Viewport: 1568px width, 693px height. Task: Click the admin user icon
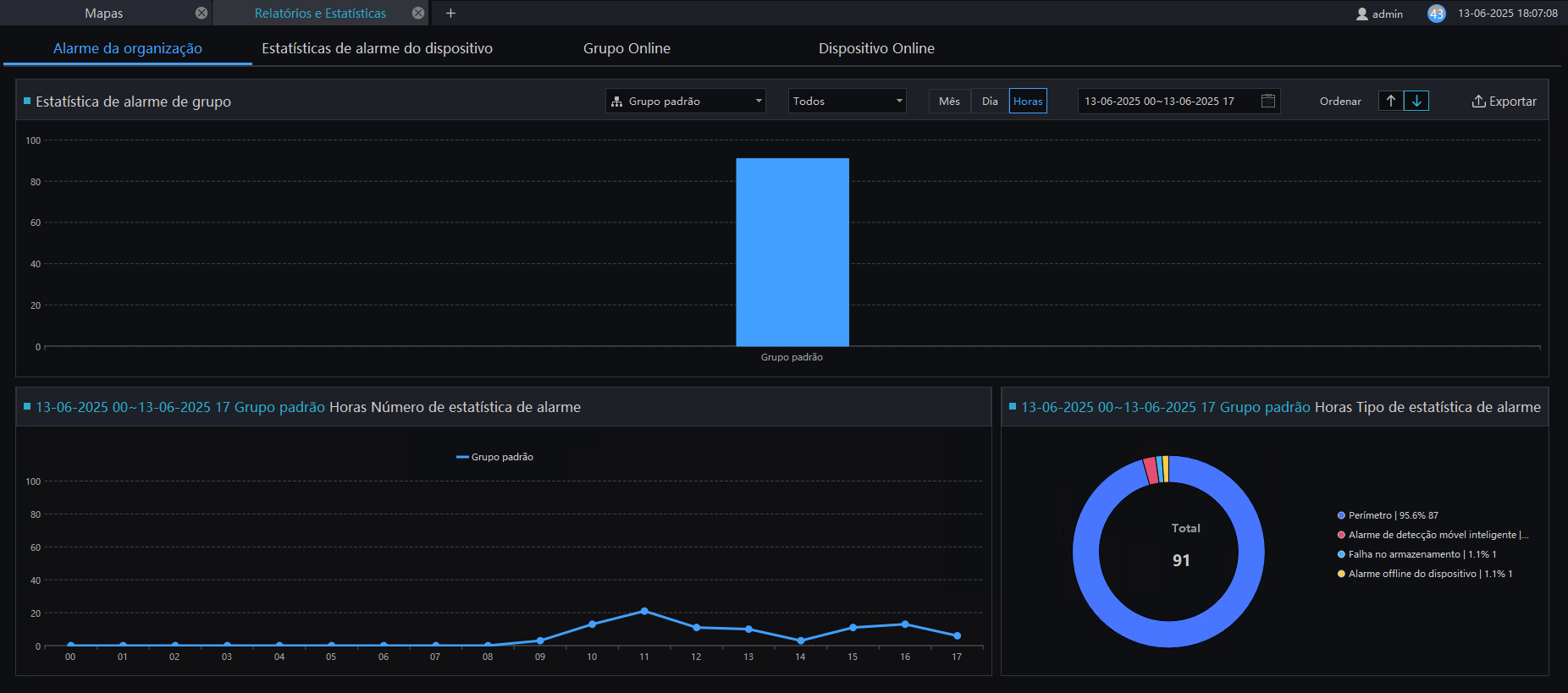coord(1362,14)
